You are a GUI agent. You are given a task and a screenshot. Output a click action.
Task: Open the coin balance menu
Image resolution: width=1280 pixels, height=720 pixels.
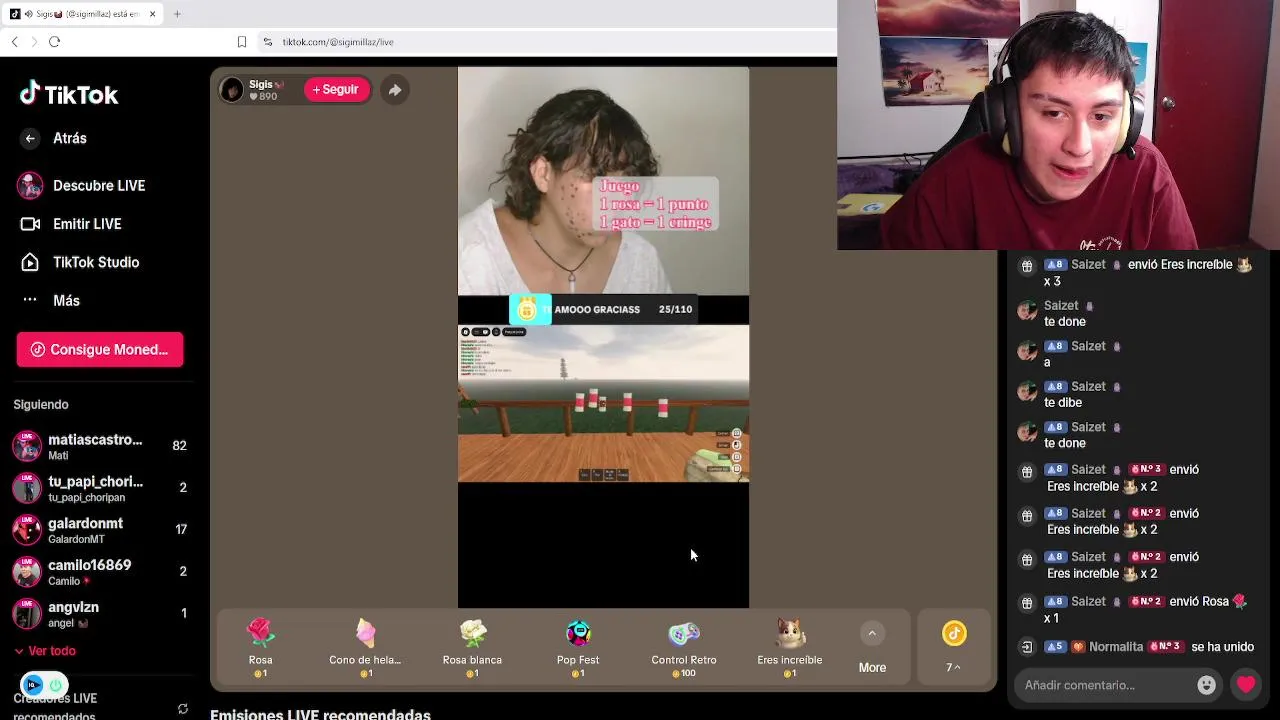(x=954, y=647)
